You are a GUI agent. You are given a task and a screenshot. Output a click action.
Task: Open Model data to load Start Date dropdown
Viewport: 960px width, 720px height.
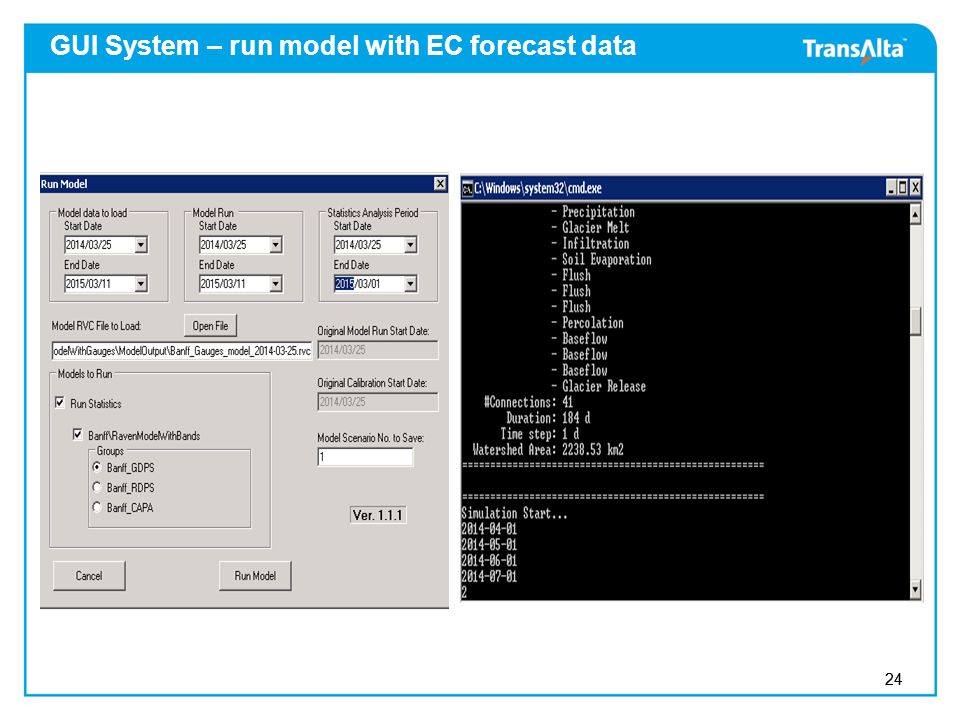[x=141, y=245]
